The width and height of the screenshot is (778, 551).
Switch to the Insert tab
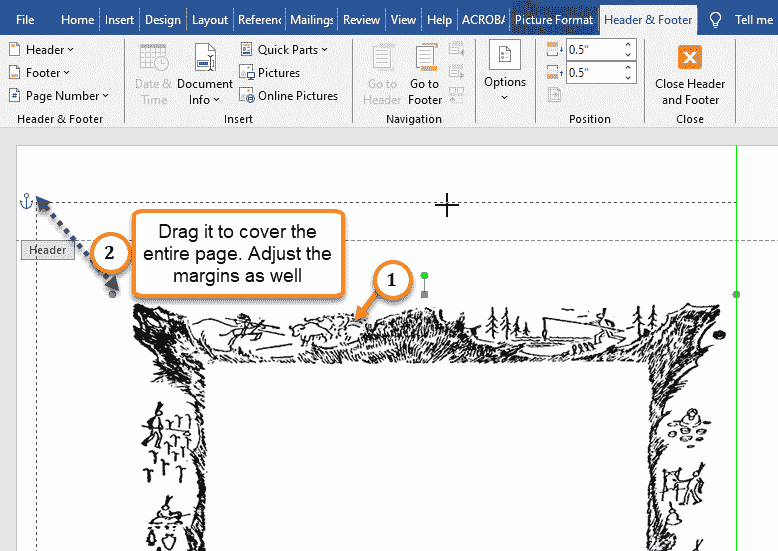coord(119,20)
